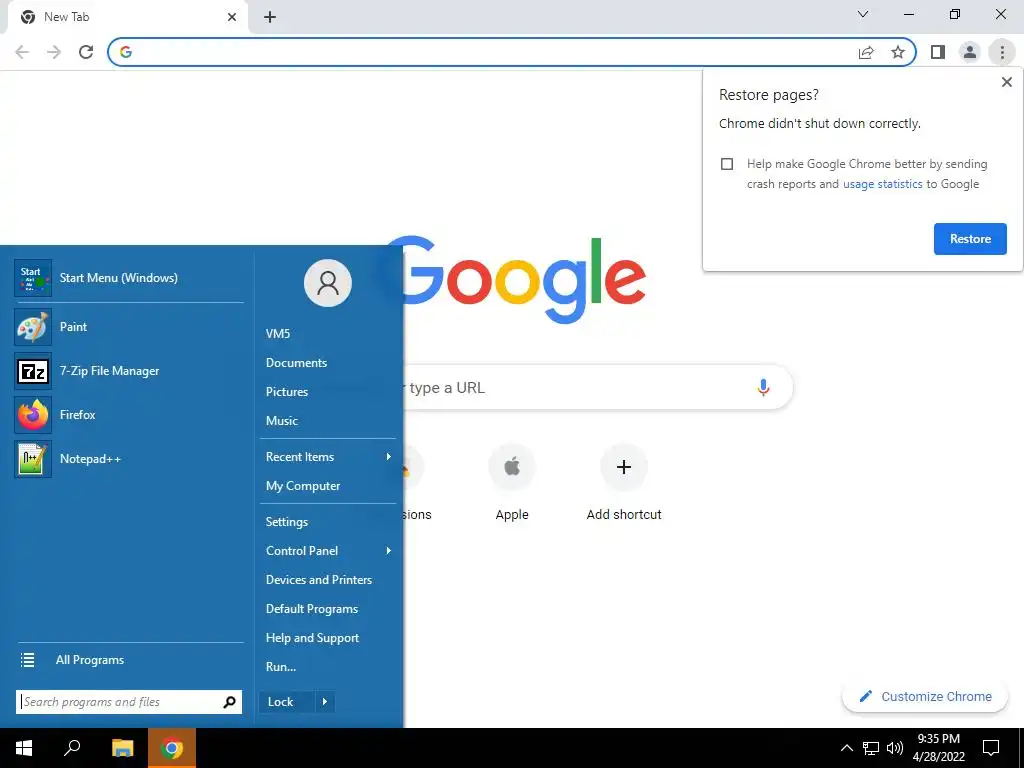The width and height of the screenshot is (1024, 768).
Task: Open the notification center icon
Action: [x=991, y=748]
